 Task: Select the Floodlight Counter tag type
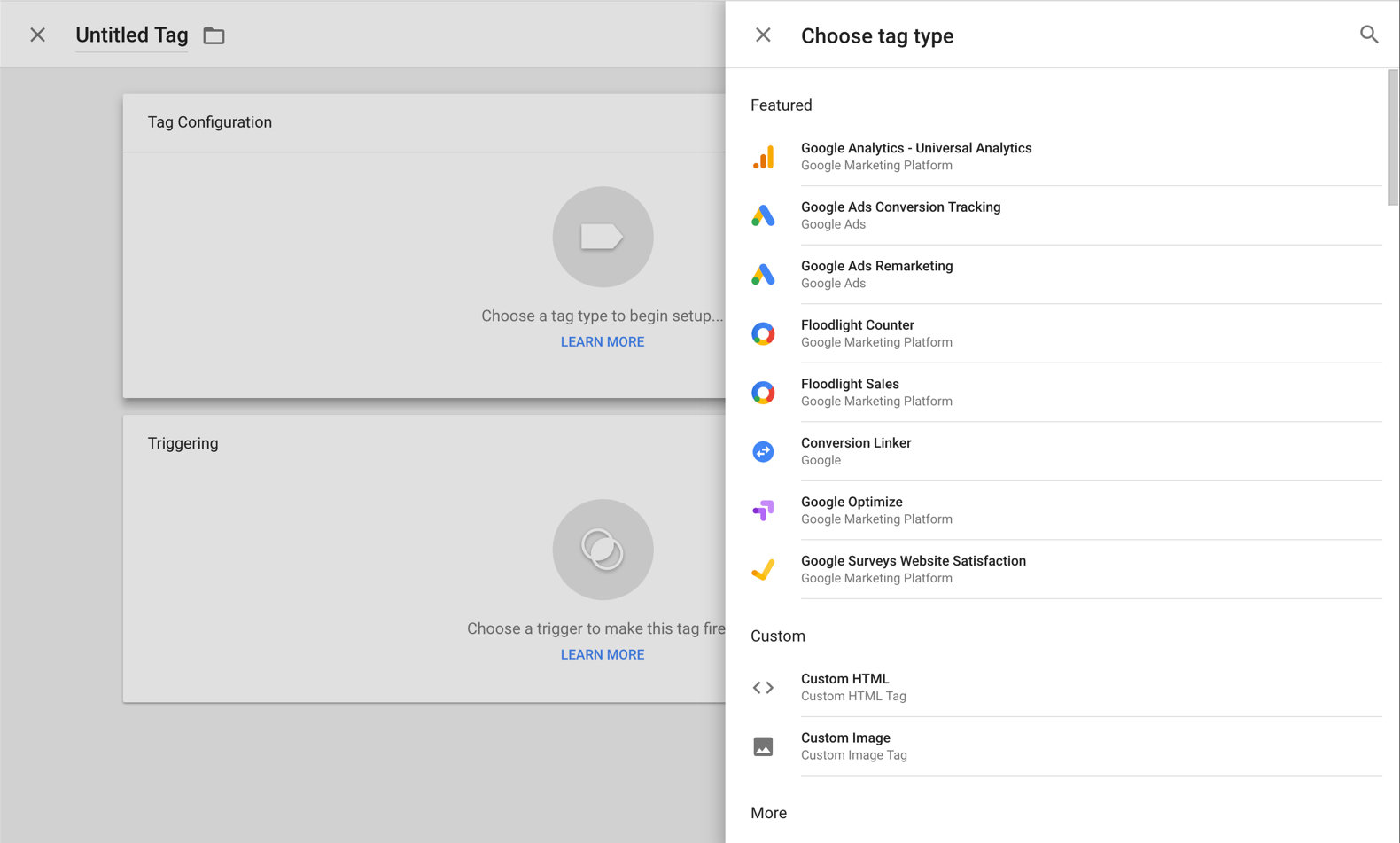point(1066,333)
